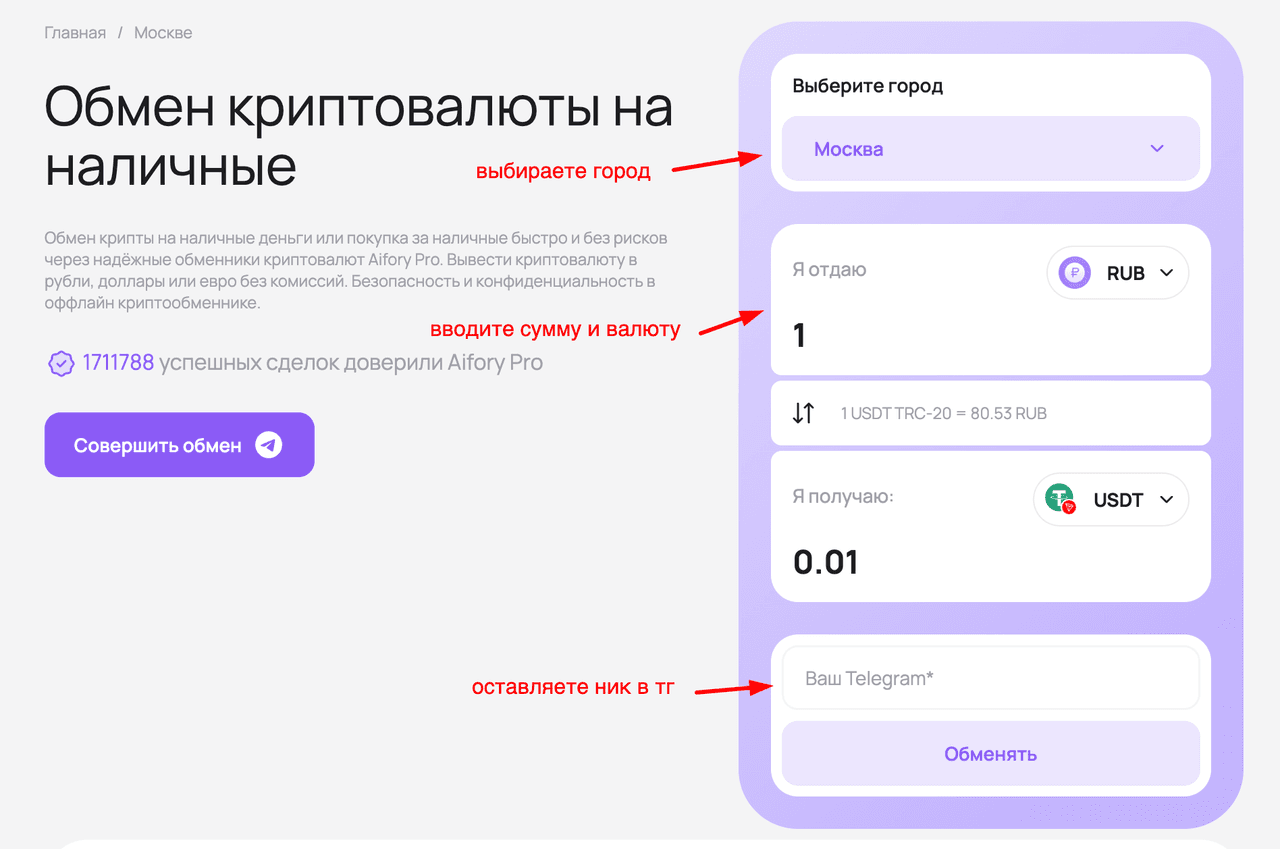
Task: Click the verified badge icon beside 1711788
Action: point(61,363)
